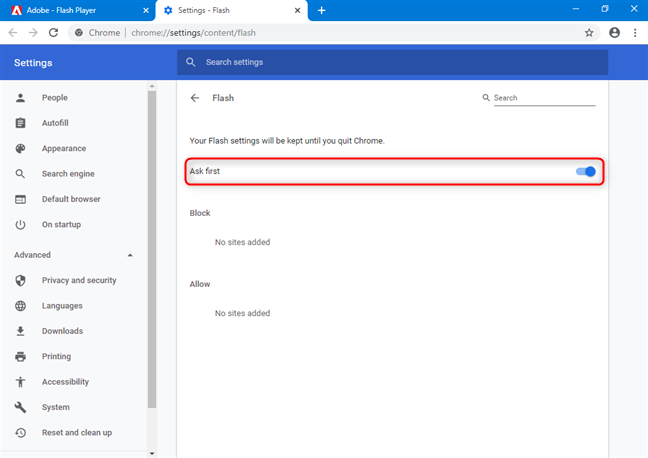Click the Default browser window icon
Screen dimensions: 648x458
pos(20,199)
